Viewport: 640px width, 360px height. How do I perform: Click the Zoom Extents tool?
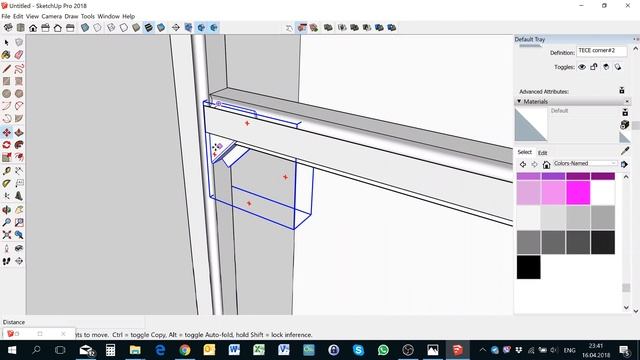pyautogui.click(x=7, y=235)
